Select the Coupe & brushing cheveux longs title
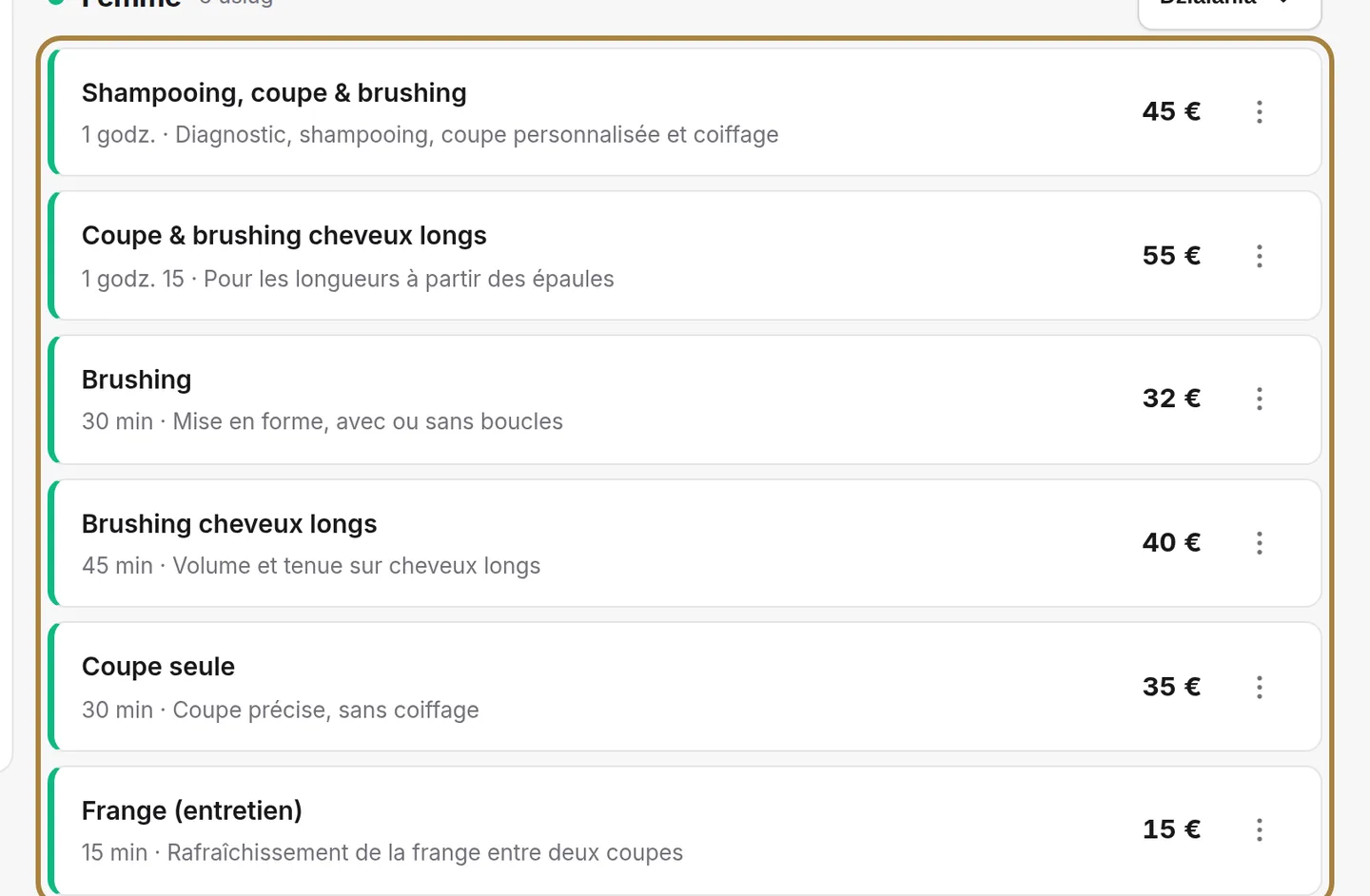Image resolution: width=1370 pixels, height=896 pixels. click(284, 235)
